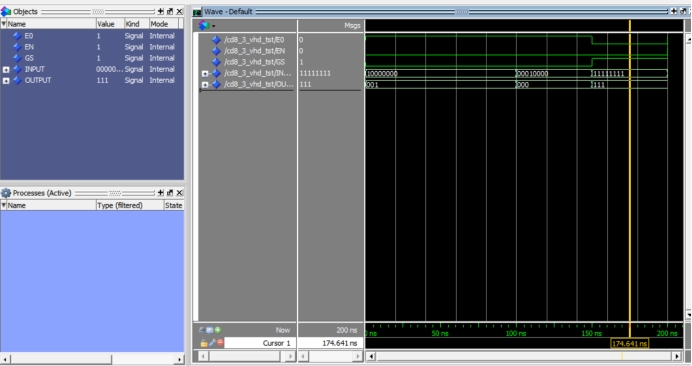Expand the OUTPUT signal in Objects
Screen dimensions: 692x366
(6, 80)
